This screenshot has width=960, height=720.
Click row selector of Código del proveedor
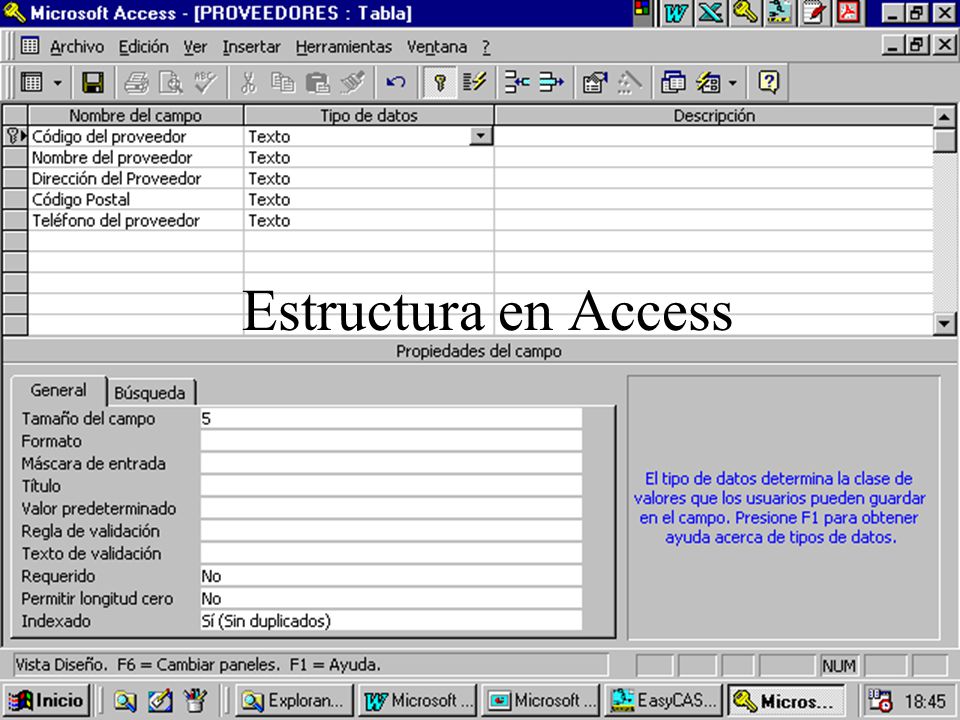coord(15,136)
